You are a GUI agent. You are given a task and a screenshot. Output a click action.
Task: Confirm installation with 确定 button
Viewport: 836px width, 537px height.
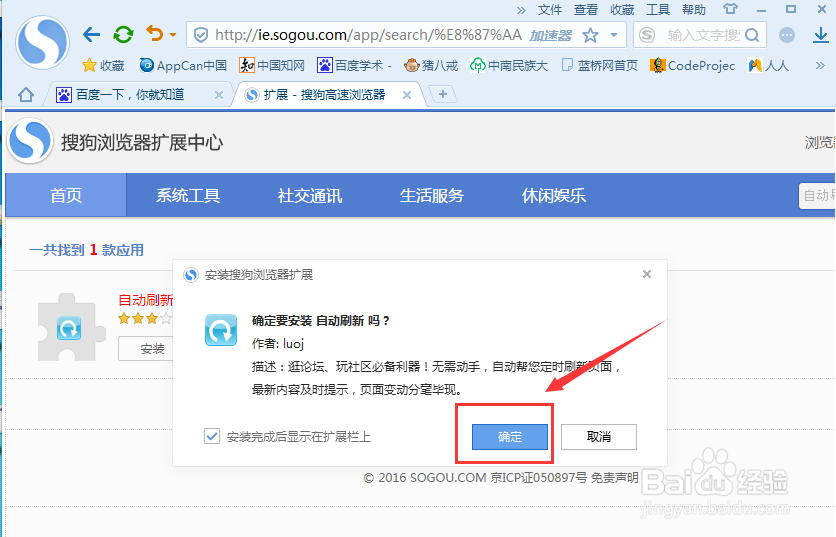pyautogui.click(x=510, y=437)
